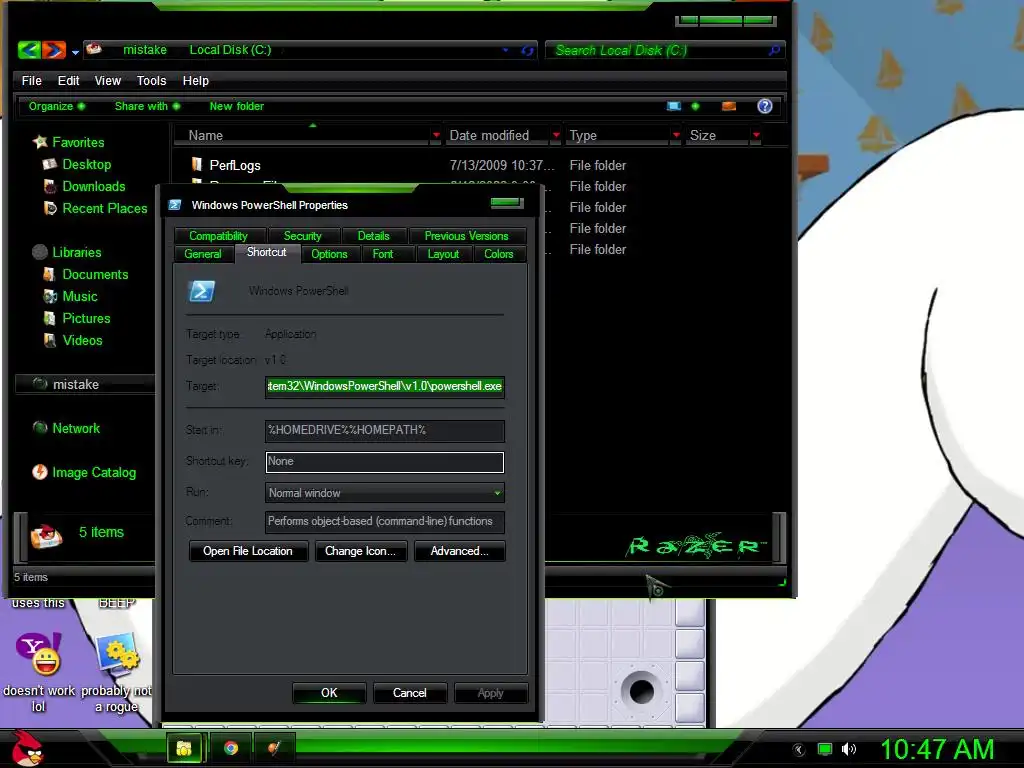Toggle the preview pane icon
The image size is (1024, 768).
tap(729, 106)
